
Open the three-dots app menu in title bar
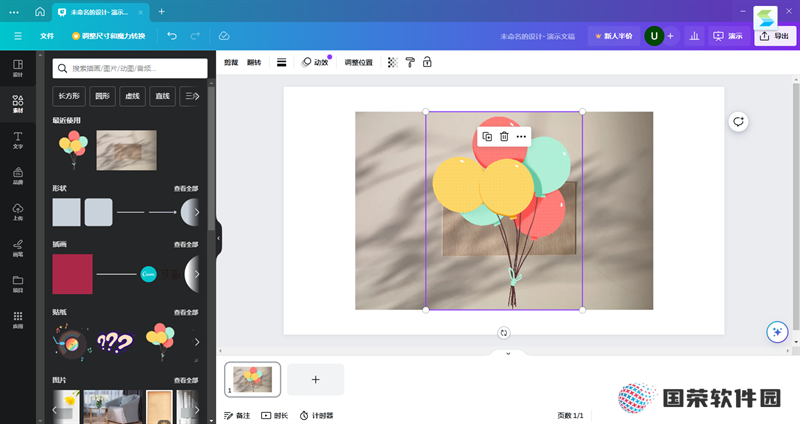pos(14,12)
